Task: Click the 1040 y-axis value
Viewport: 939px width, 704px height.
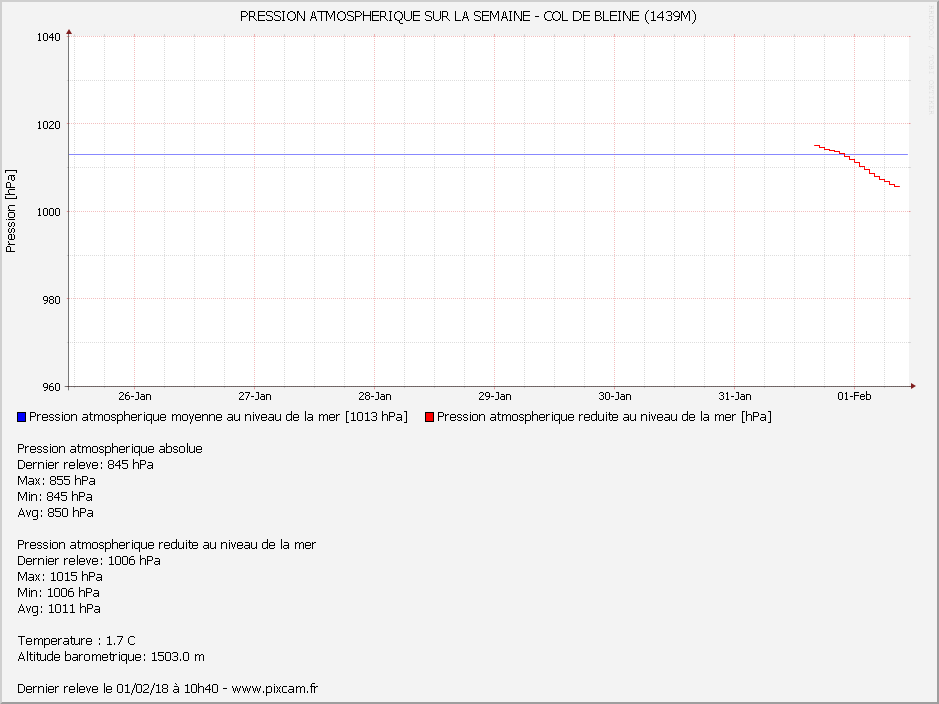Action: (49, 37)
